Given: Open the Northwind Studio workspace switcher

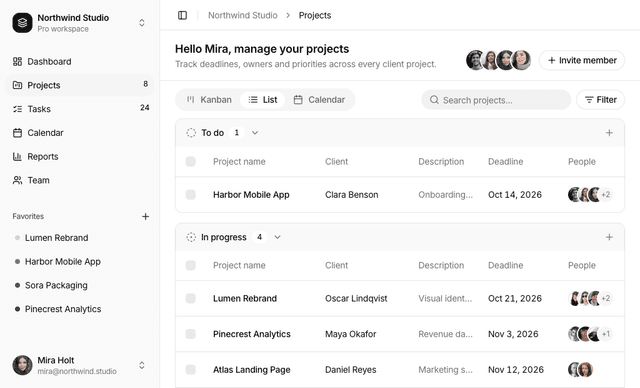Looking at the screenshot, I should click(80, 23).
